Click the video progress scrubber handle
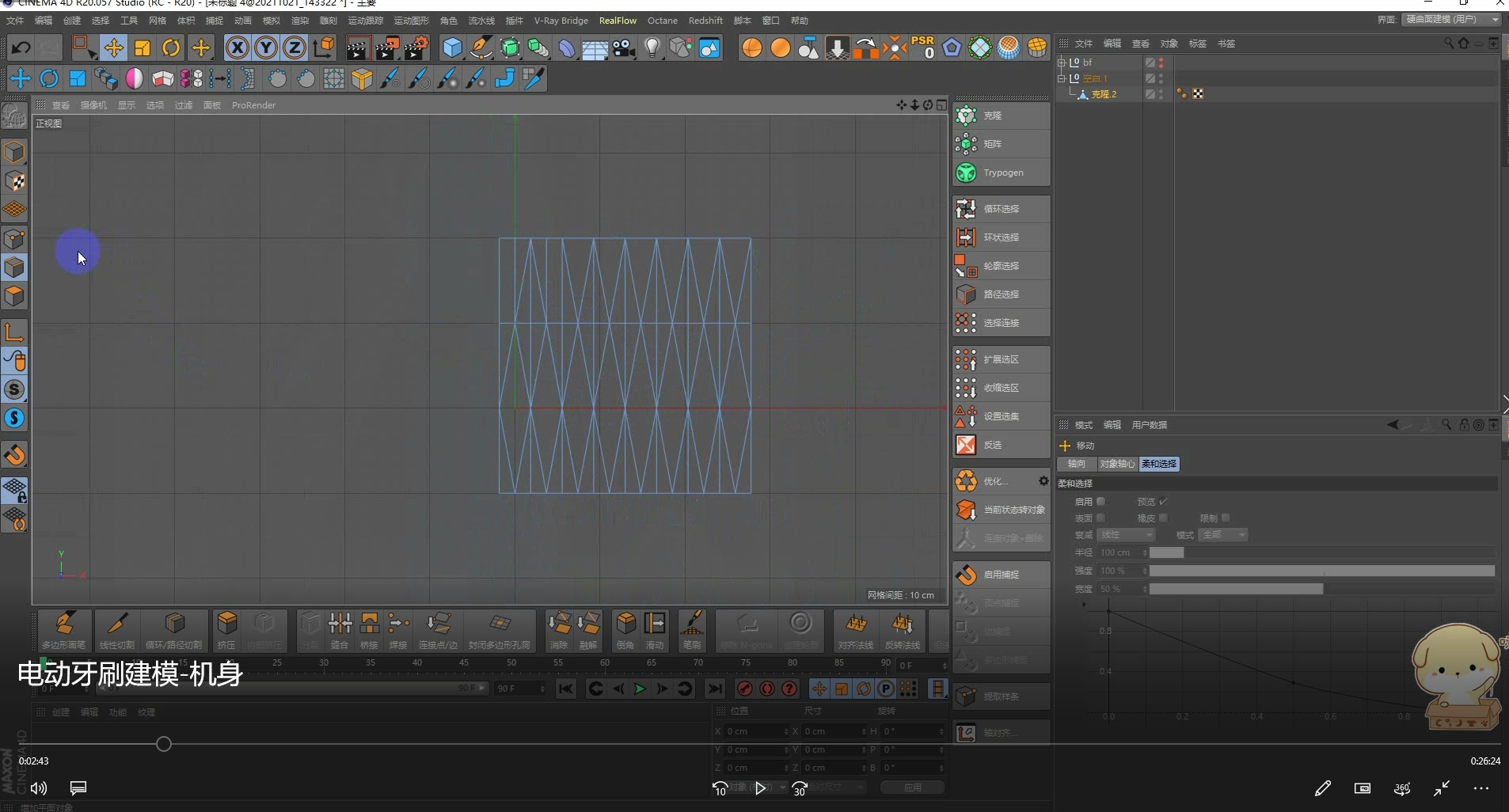This screenshot has width=1509, height=812. 164,744
